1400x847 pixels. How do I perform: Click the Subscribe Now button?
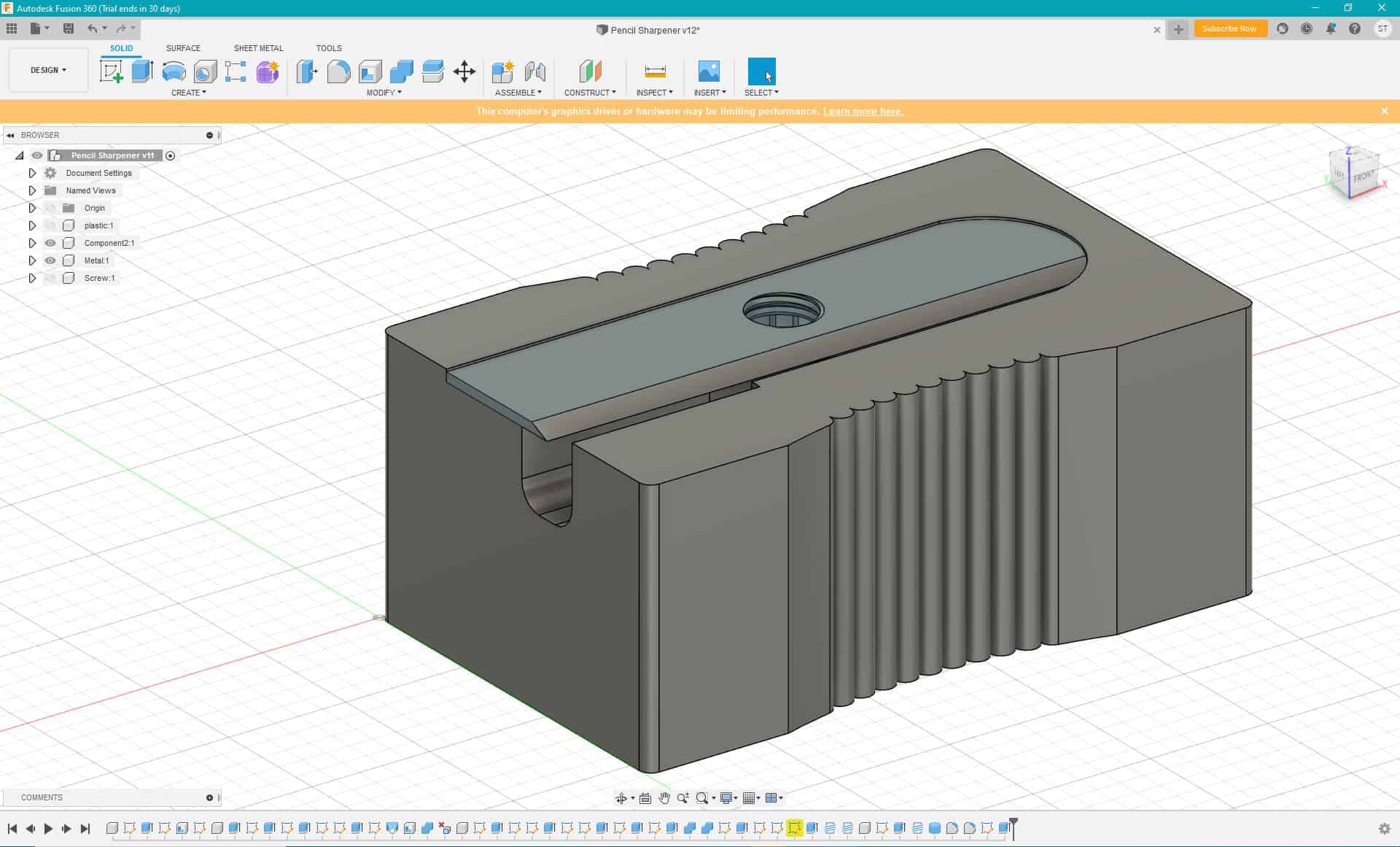coord(1229,28)
